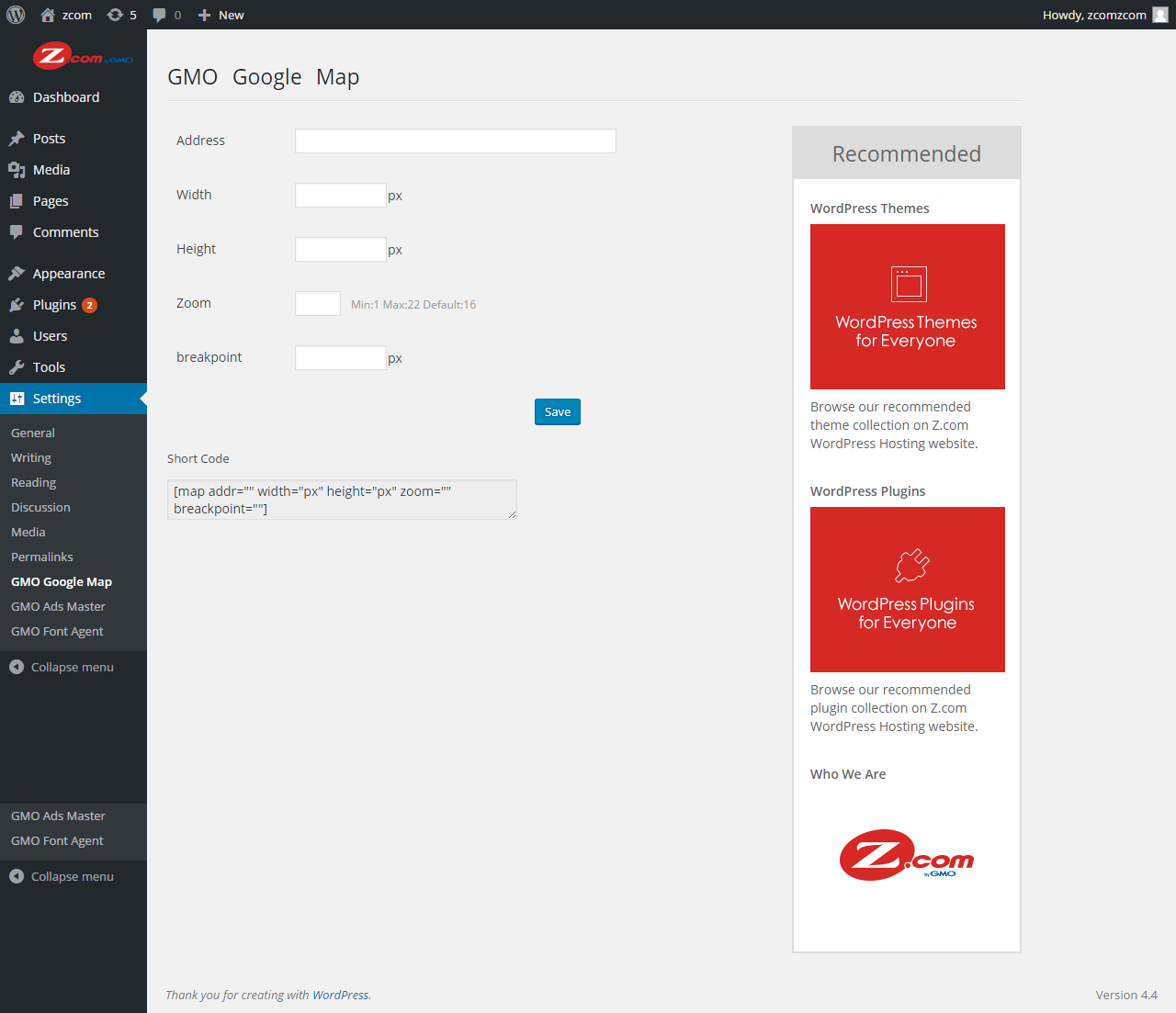Click the 'WordPress Themes' heading text
Image resolution: width=1176 pixels, height=1013 pixels.
(870, 208)
